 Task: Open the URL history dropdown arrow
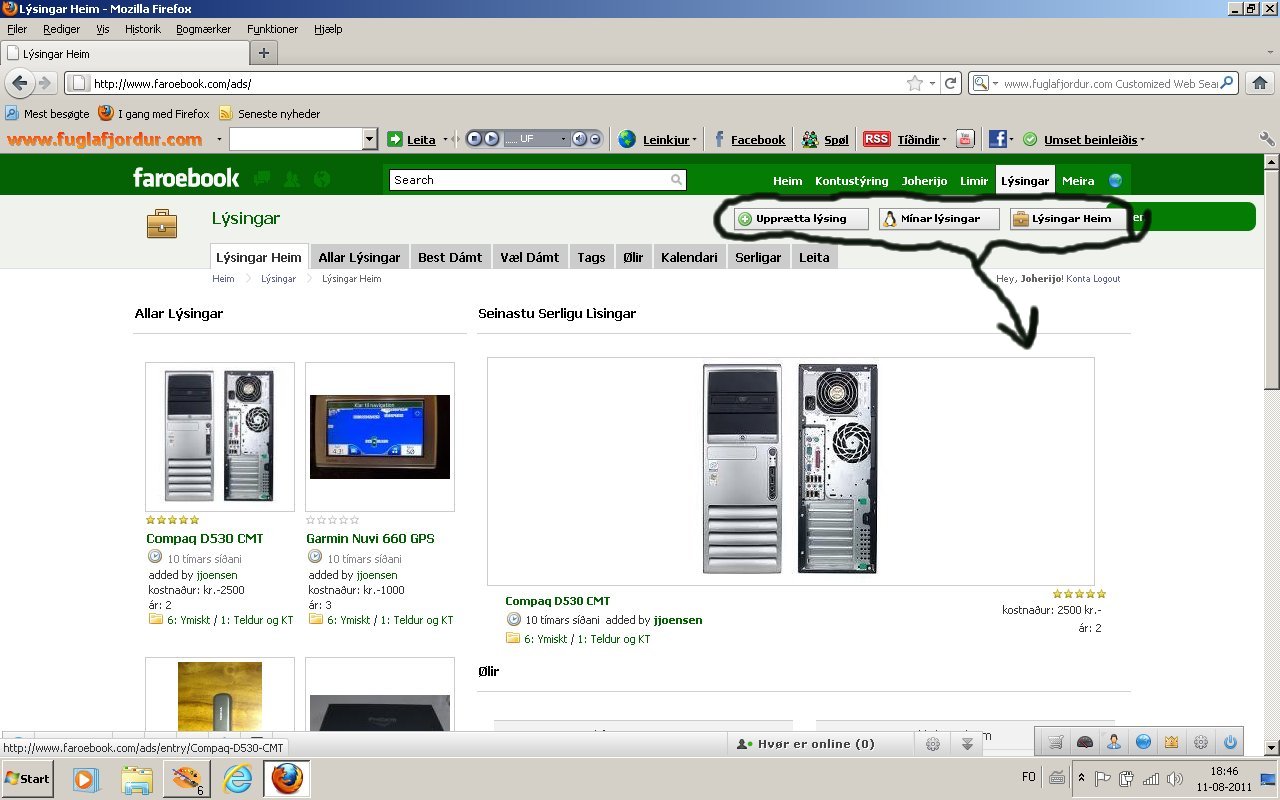pos(932,84)
